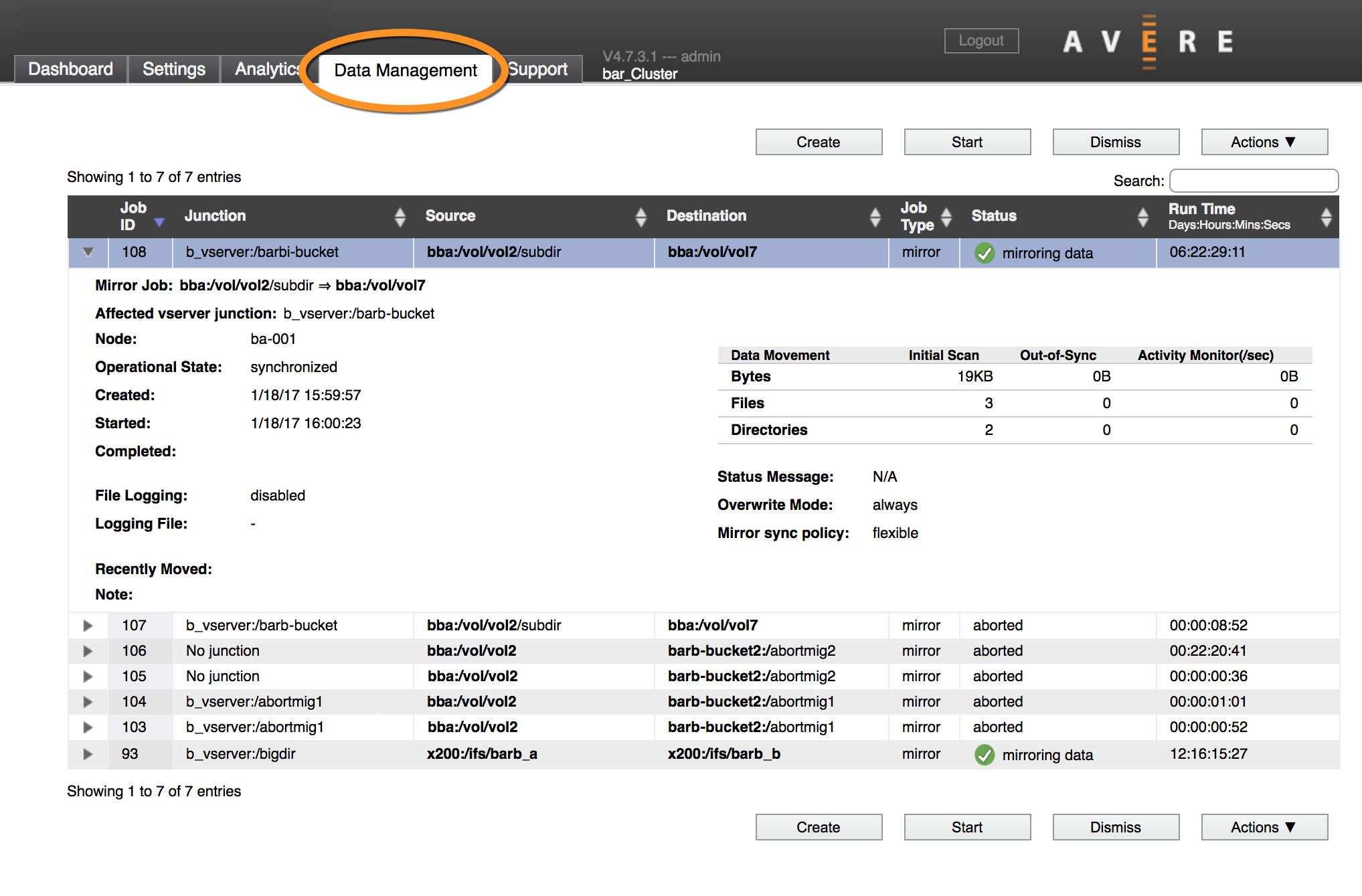The height and width of the screenshot is (896, 1362).
Task: Click aborted status of job 107
Action: coord(998,625)
